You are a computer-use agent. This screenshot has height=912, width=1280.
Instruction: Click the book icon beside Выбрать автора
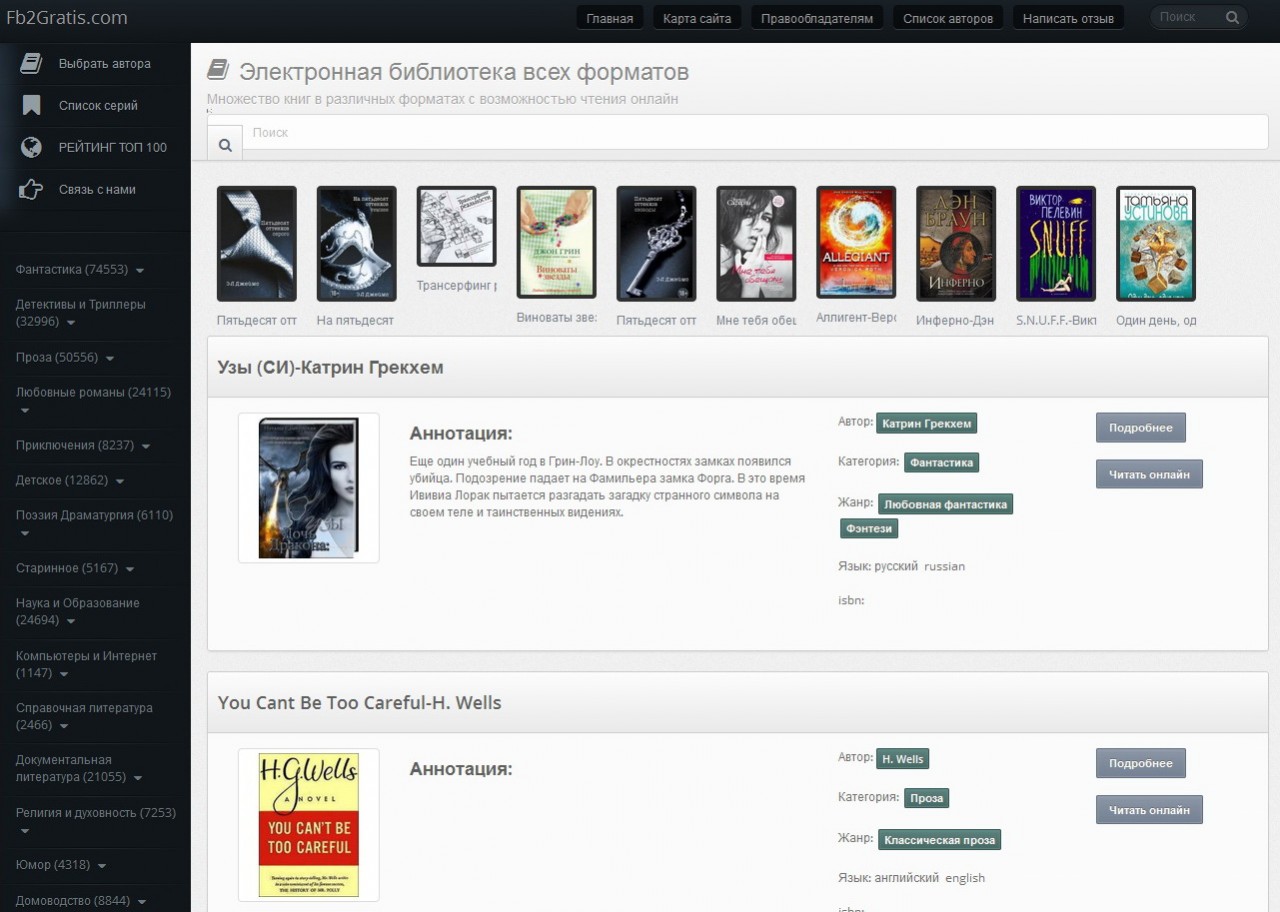(x=31, y=63)
